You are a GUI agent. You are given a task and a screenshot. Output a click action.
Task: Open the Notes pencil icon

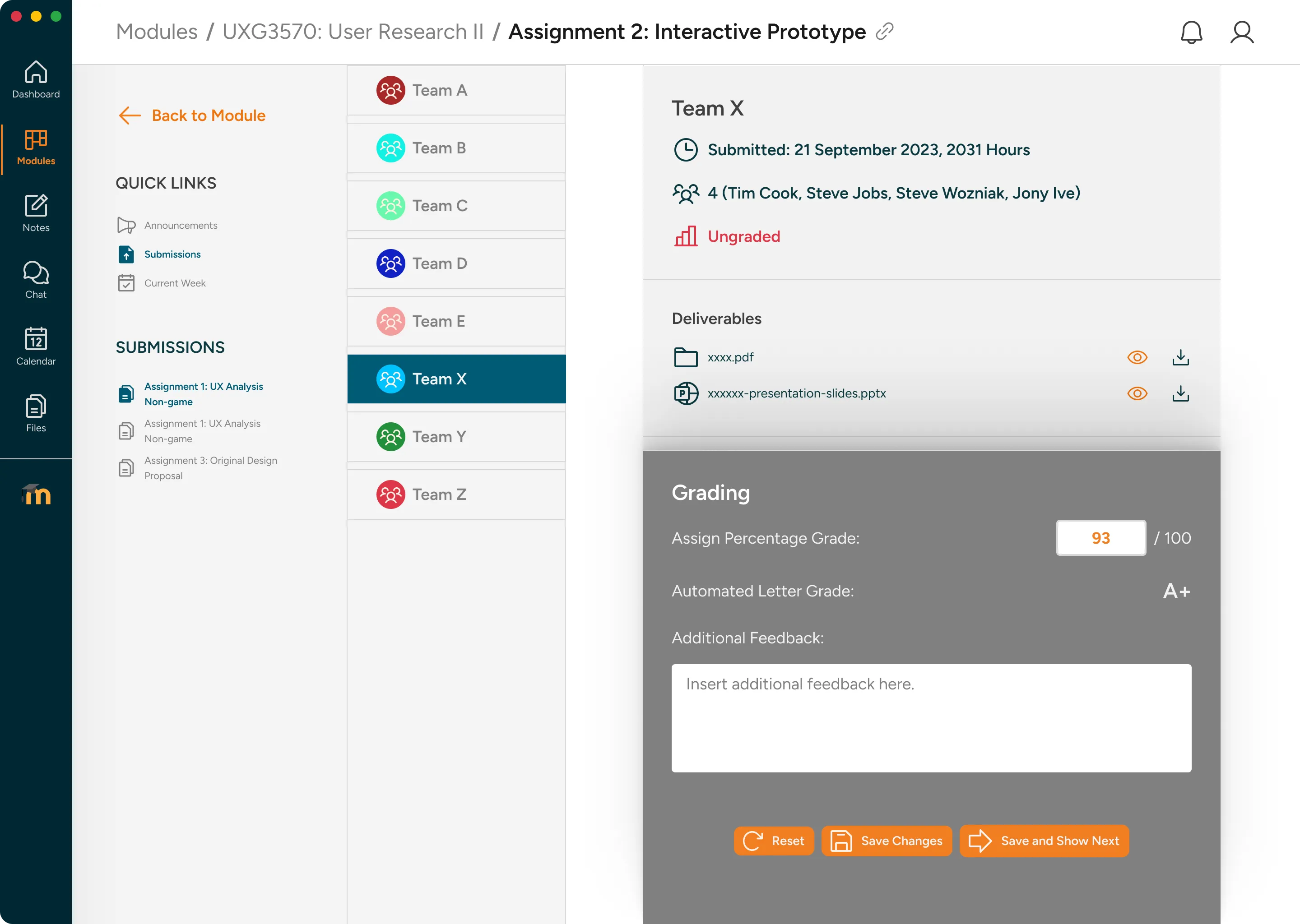(x=36, y=206)
